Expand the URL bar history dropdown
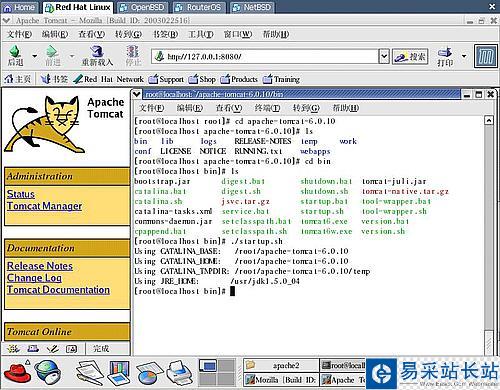Screen dimensions: 500x390 (384, 57)
